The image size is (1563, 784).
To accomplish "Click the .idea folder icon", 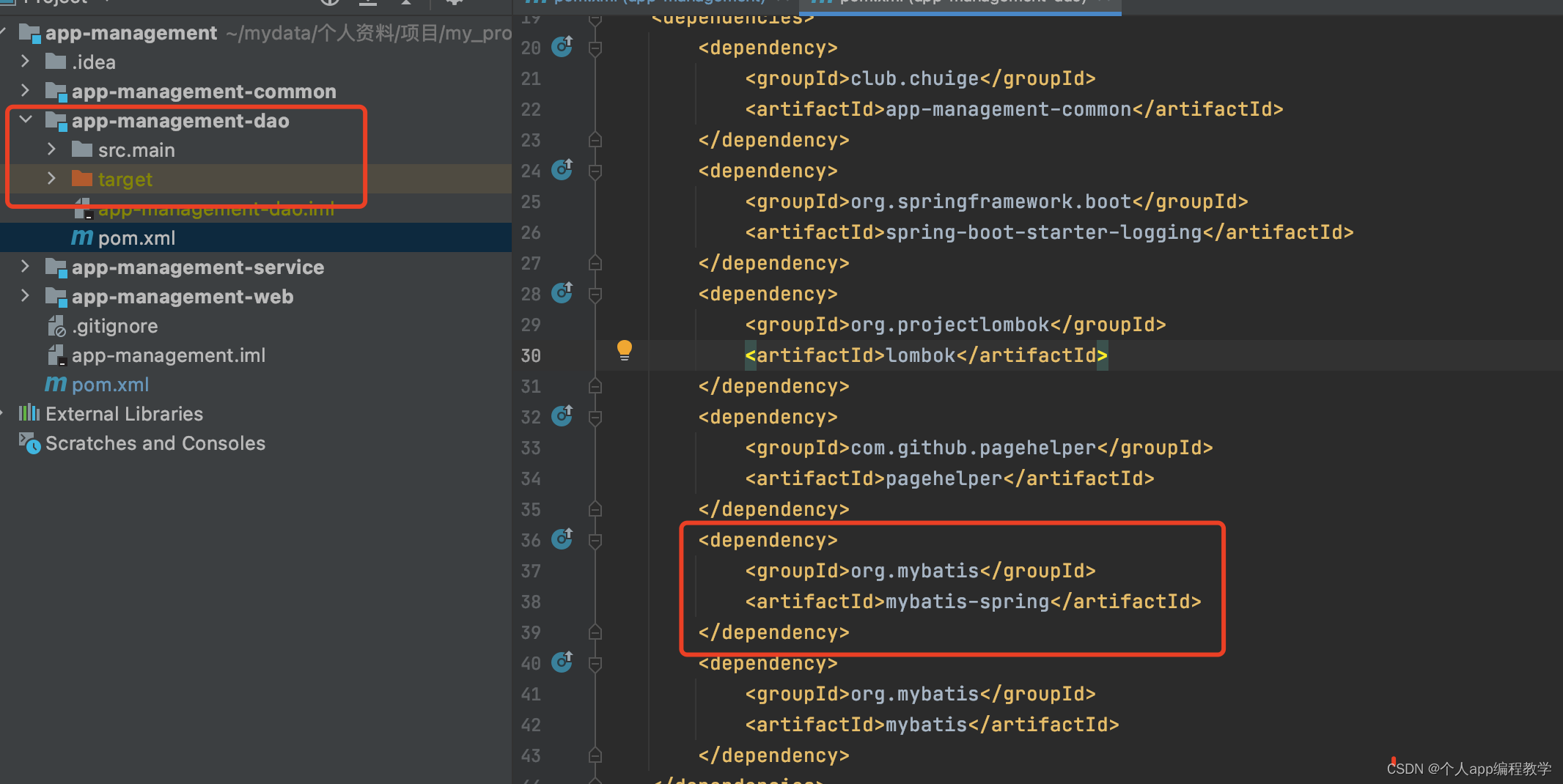I will pyautogui.click(x=56, y=61).
